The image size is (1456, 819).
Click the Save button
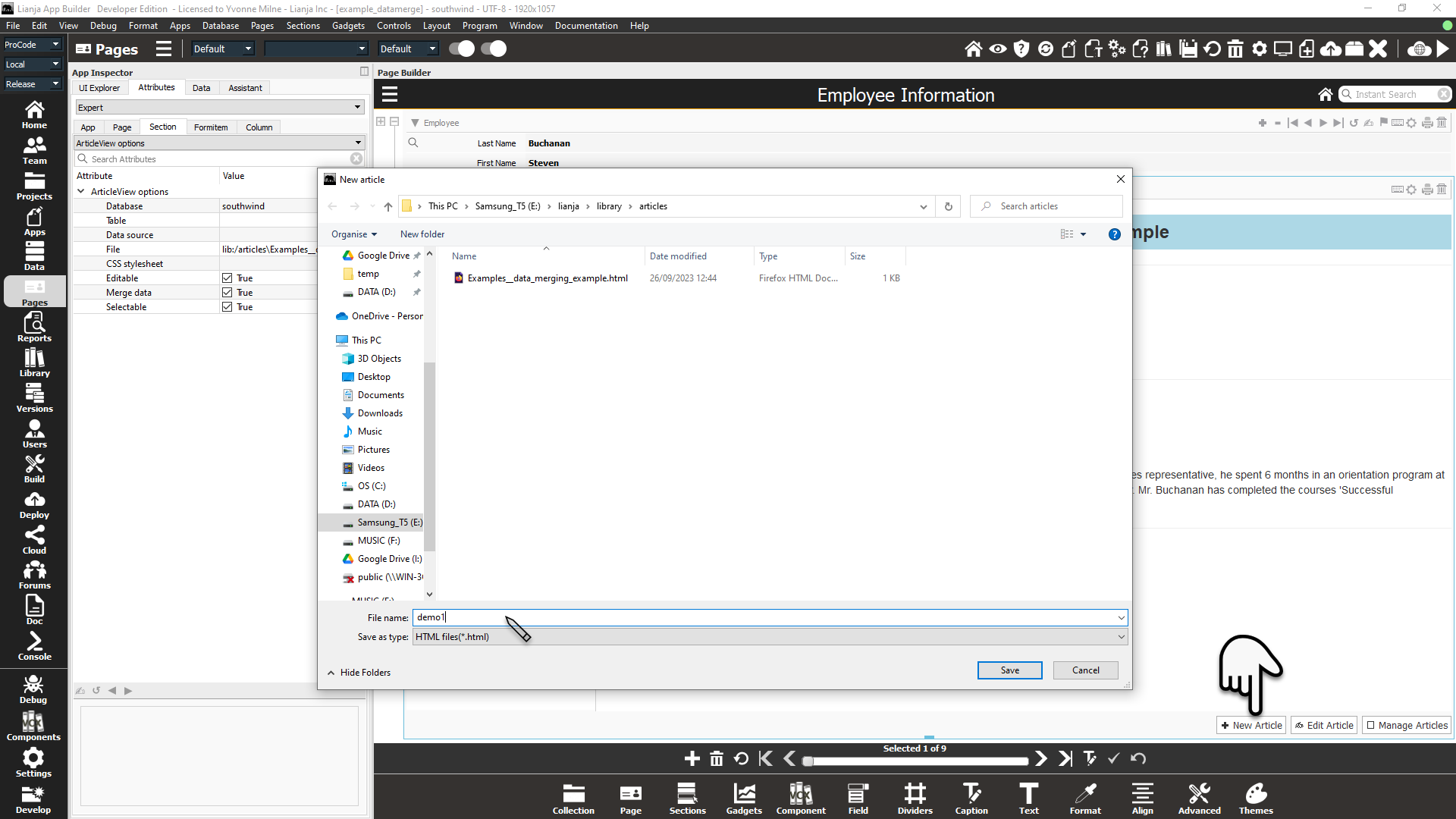click(1009, 670)
